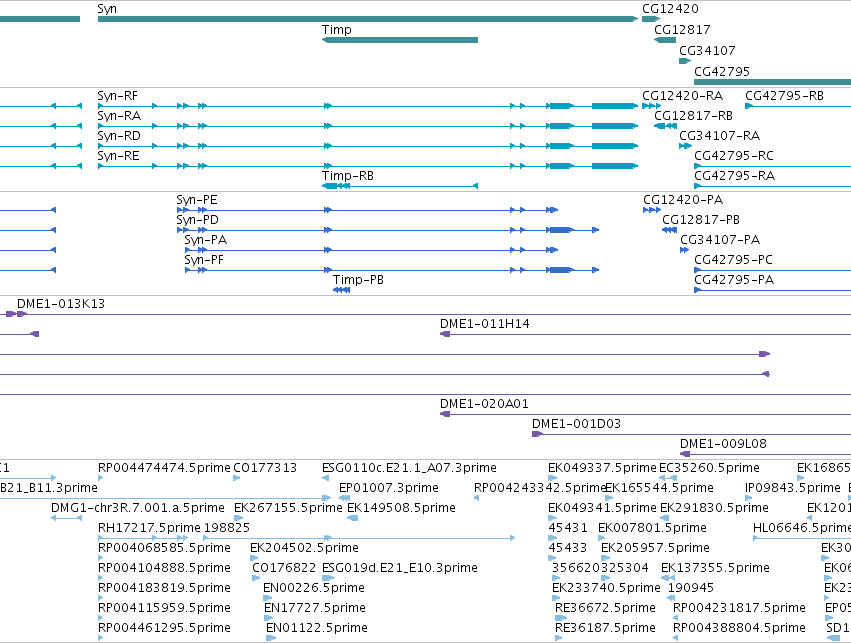Select the DME1-001D03 clone label
The image size is (851, 643).
tap(576, 424)
